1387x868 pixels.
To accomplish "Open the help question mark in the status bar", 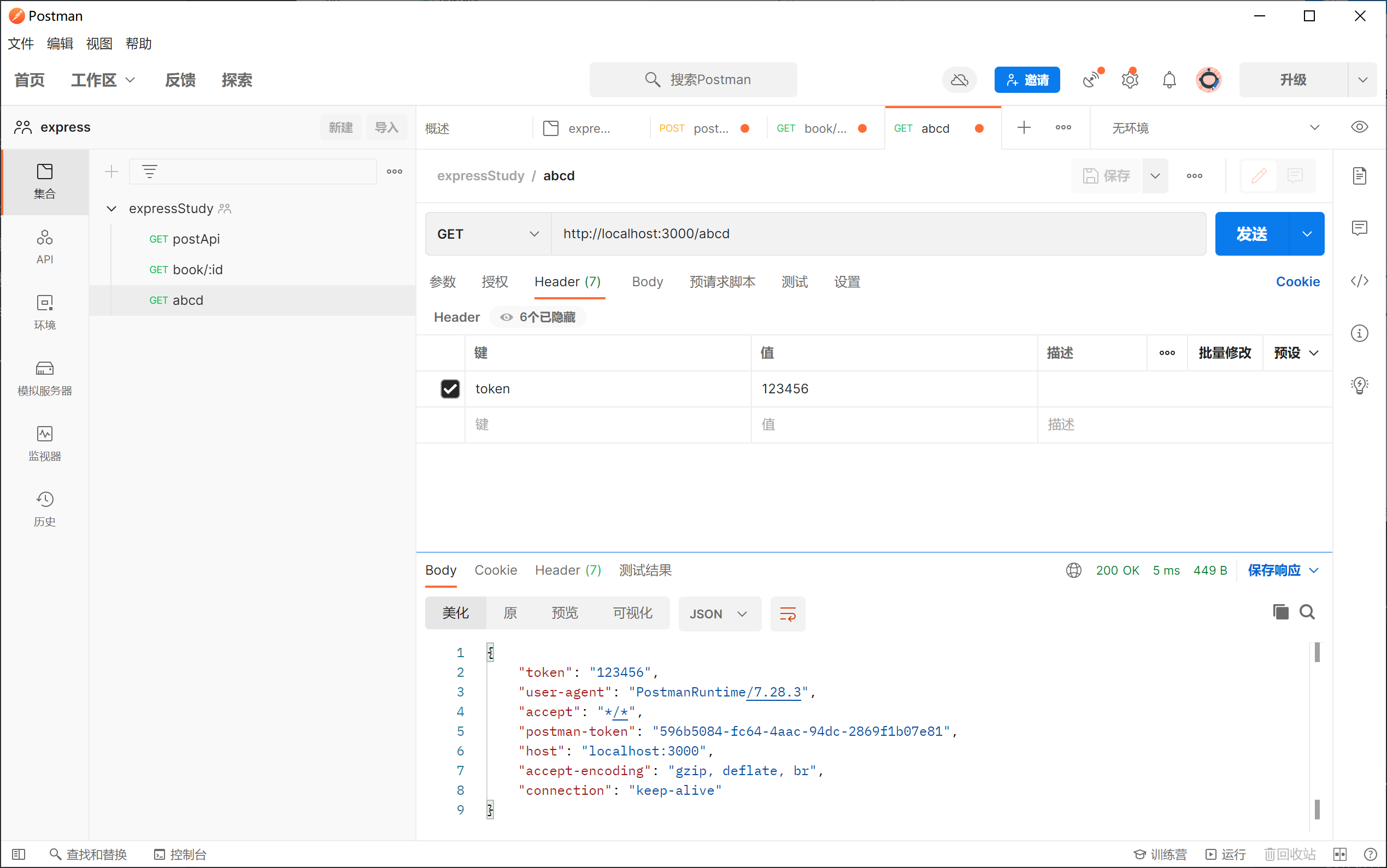I will click(x=1370, y=854).
